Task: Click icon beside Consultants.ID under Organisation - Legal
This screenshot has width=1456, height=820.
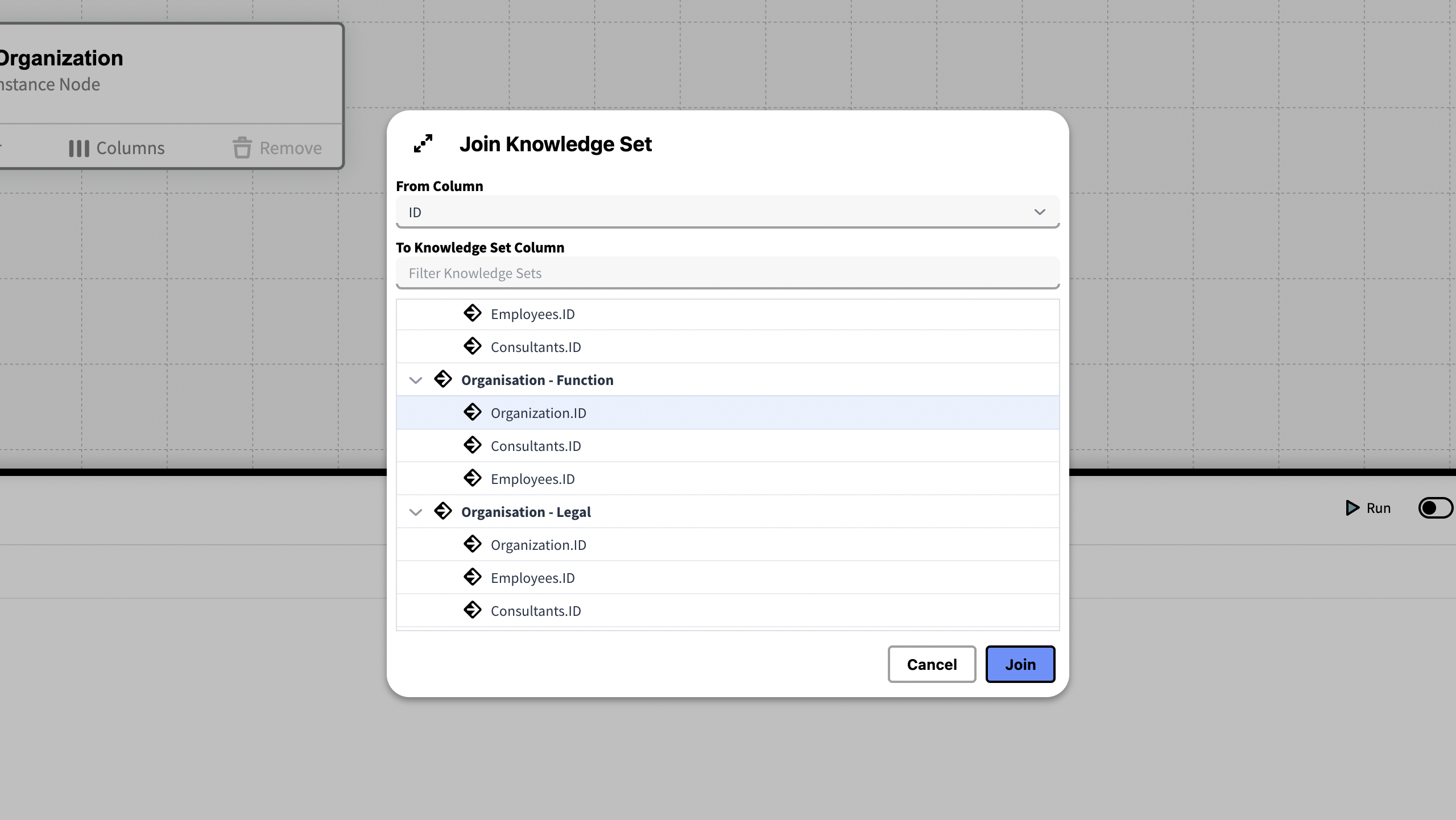Action: [473, 610]
